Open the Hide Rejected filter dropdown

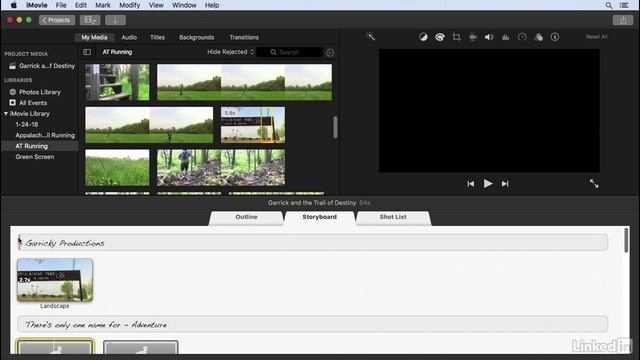[x=230, y=52]
